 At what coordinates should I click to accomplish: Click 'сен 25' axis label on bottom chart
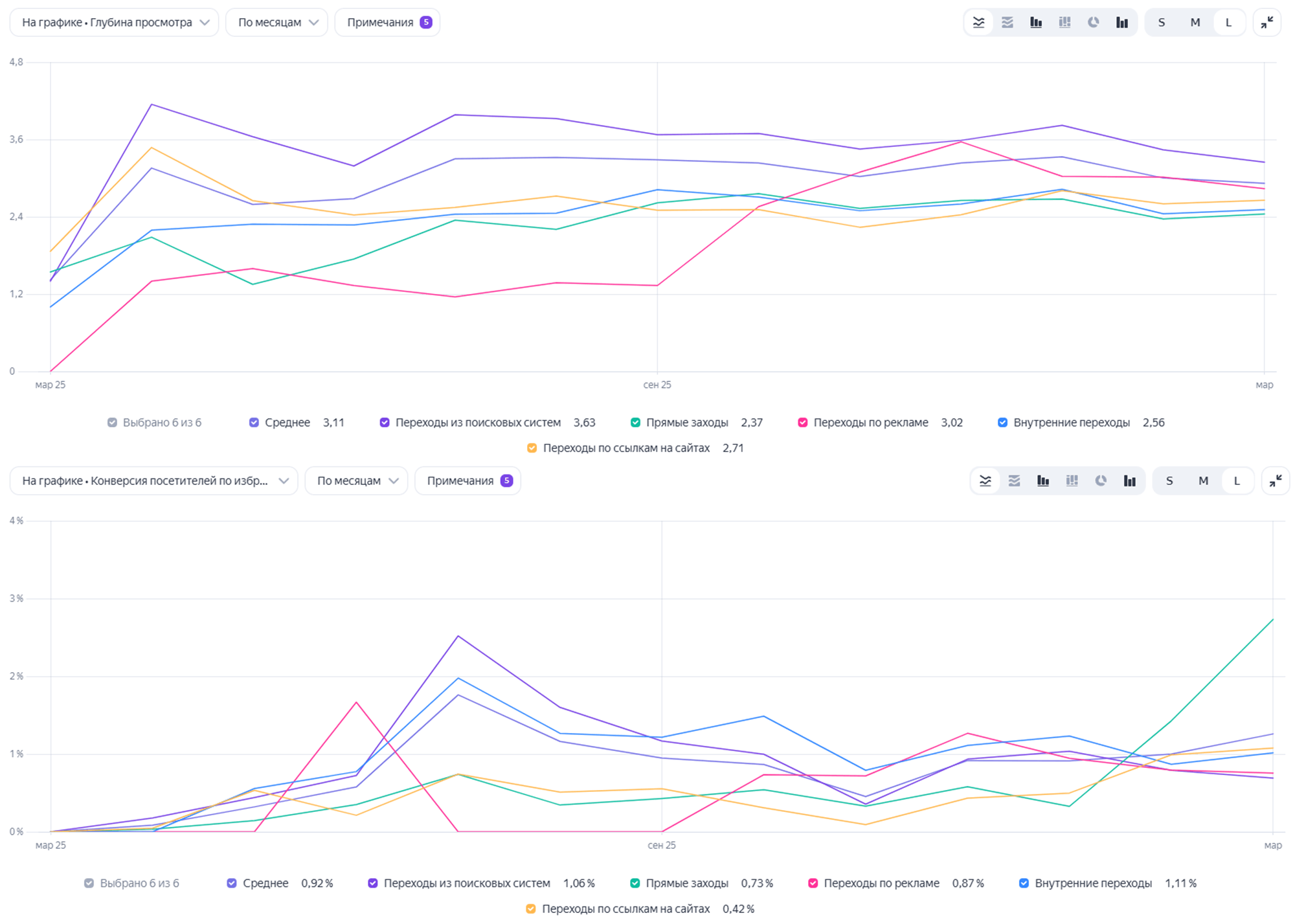pyautogui.click(x=661, y=845)
